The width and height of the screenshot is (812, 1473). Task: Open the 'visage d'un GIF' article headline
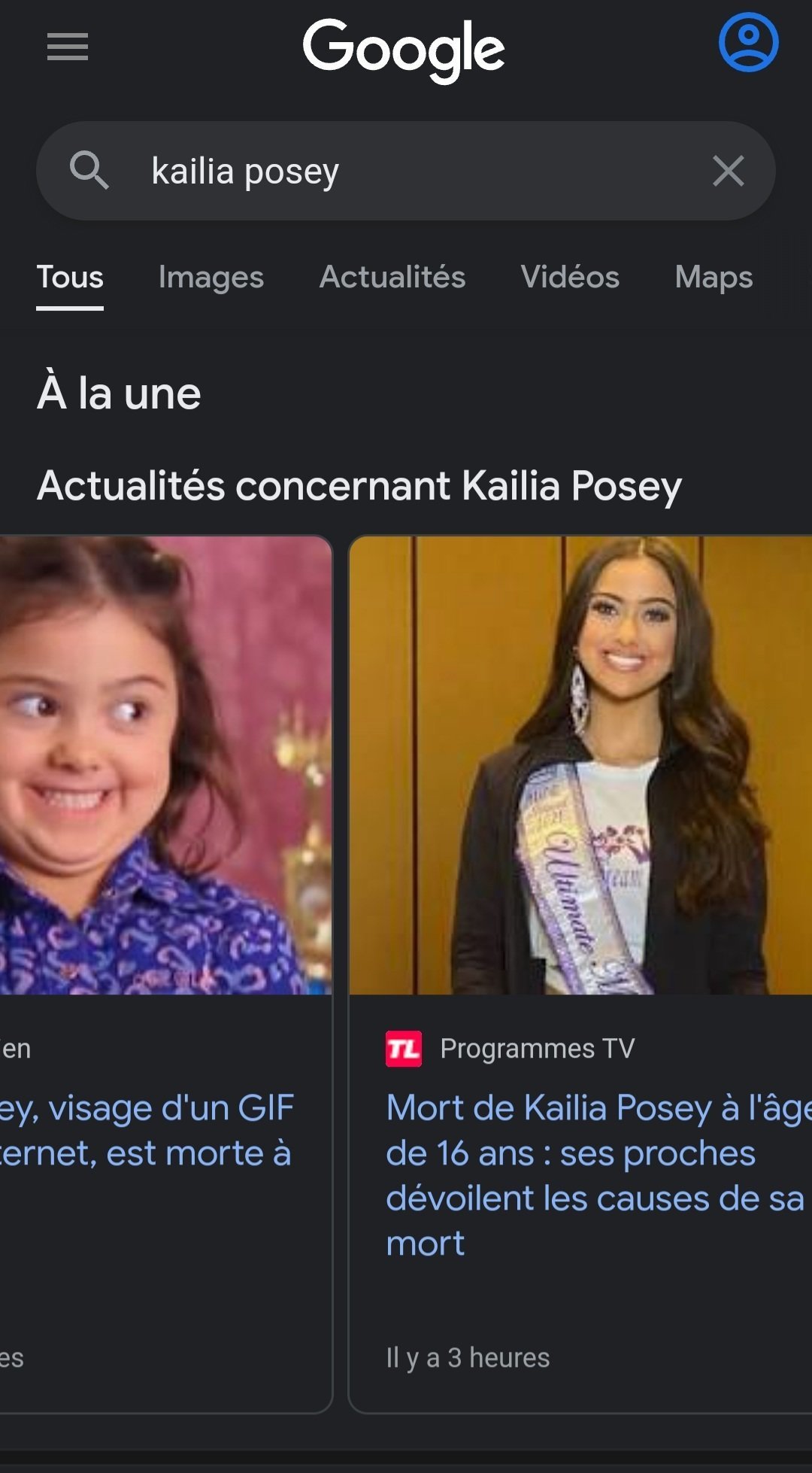(x=147, y=1131)
